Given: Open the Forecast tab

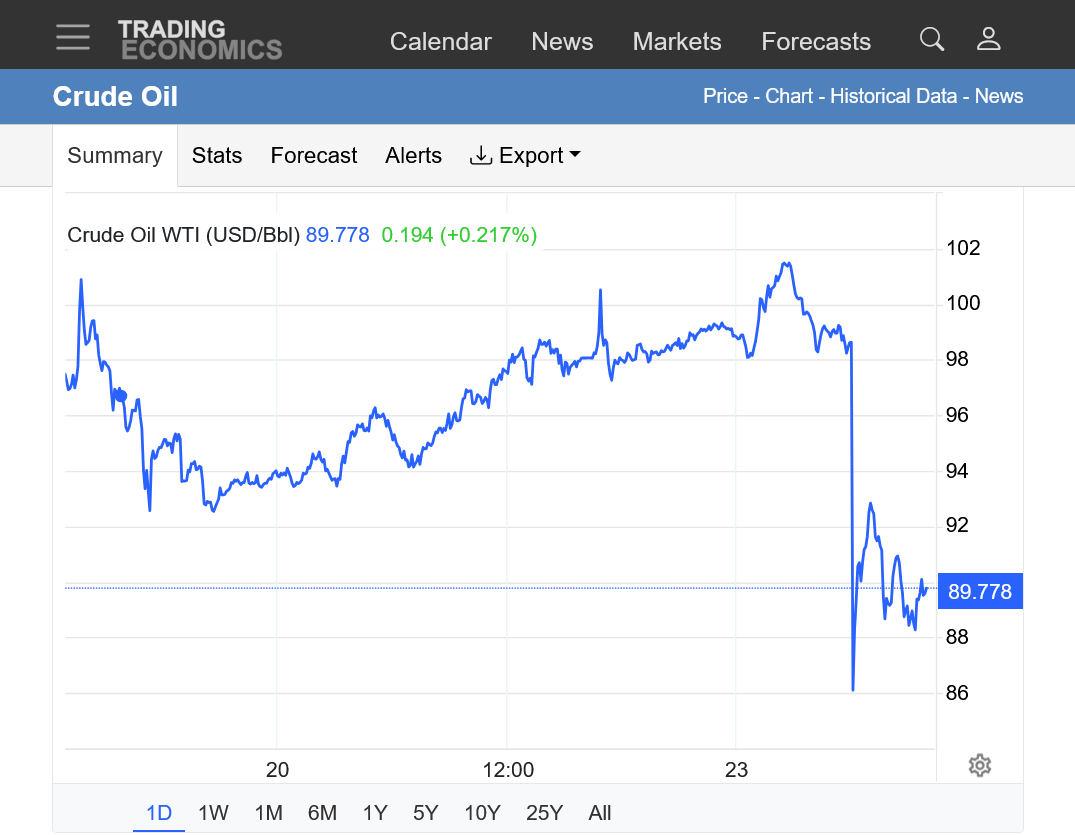Looking at the screenshot, I should [313, 156].
